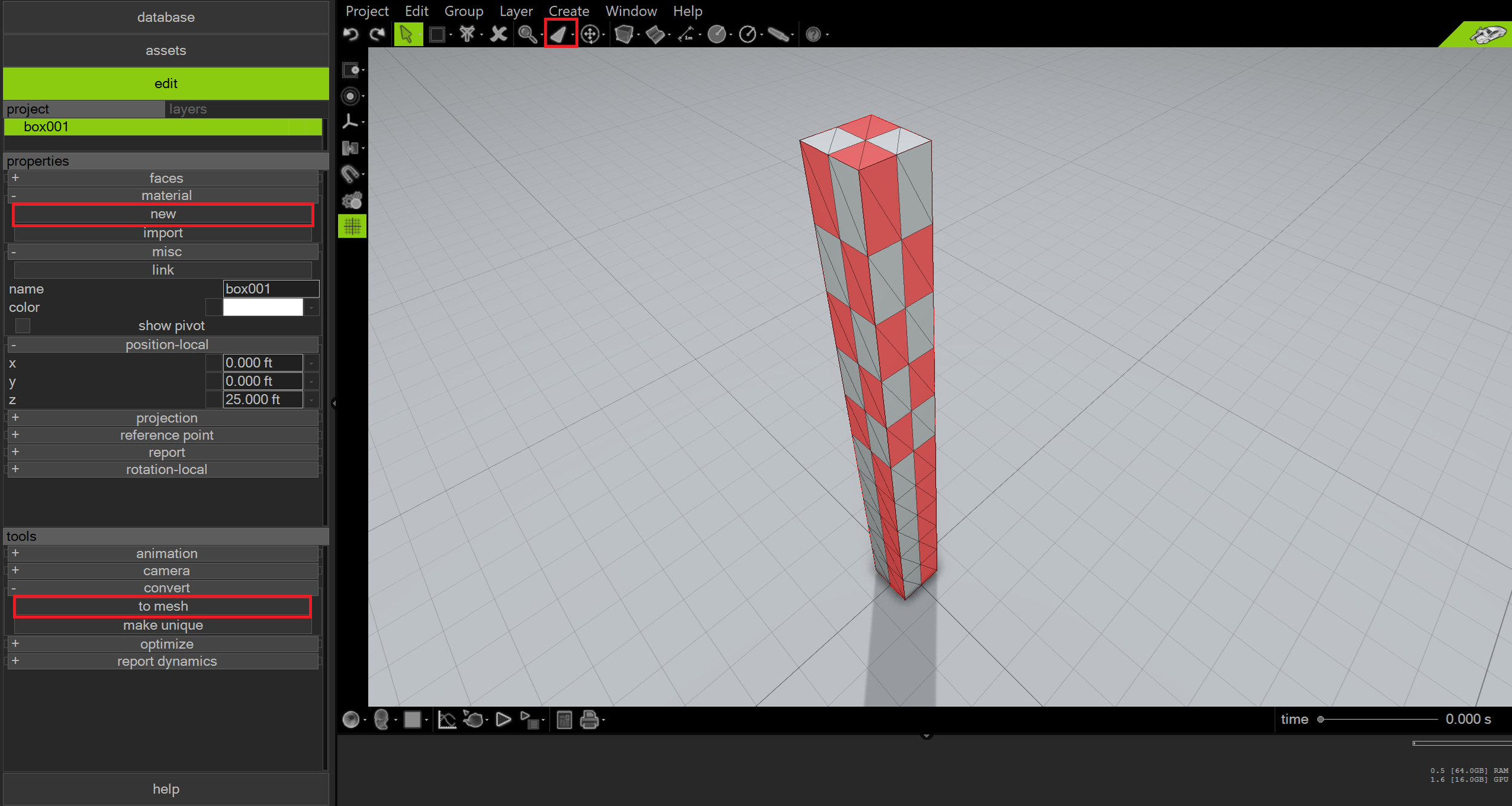The image size is (1512, 806).
Task: Open the printer icon in bottom toolbar
Action: 589,720
